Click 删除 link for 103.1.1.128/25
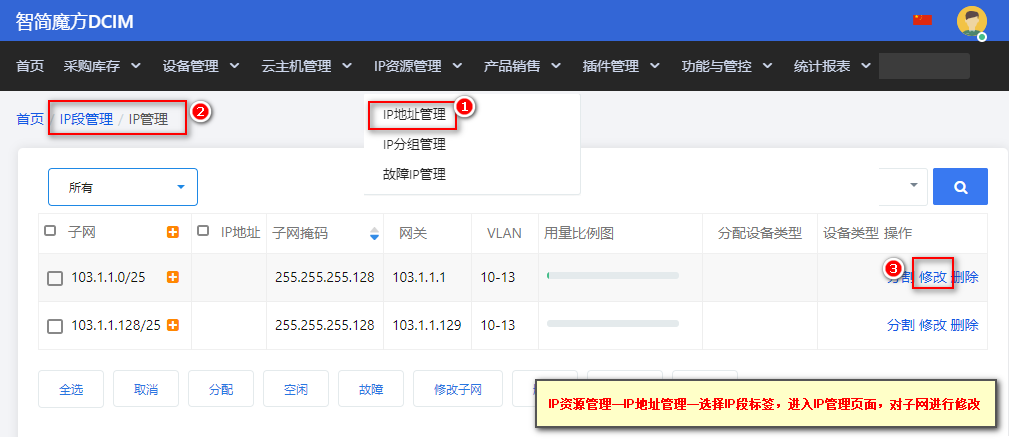1009x439 pixels. coord(964,325)
